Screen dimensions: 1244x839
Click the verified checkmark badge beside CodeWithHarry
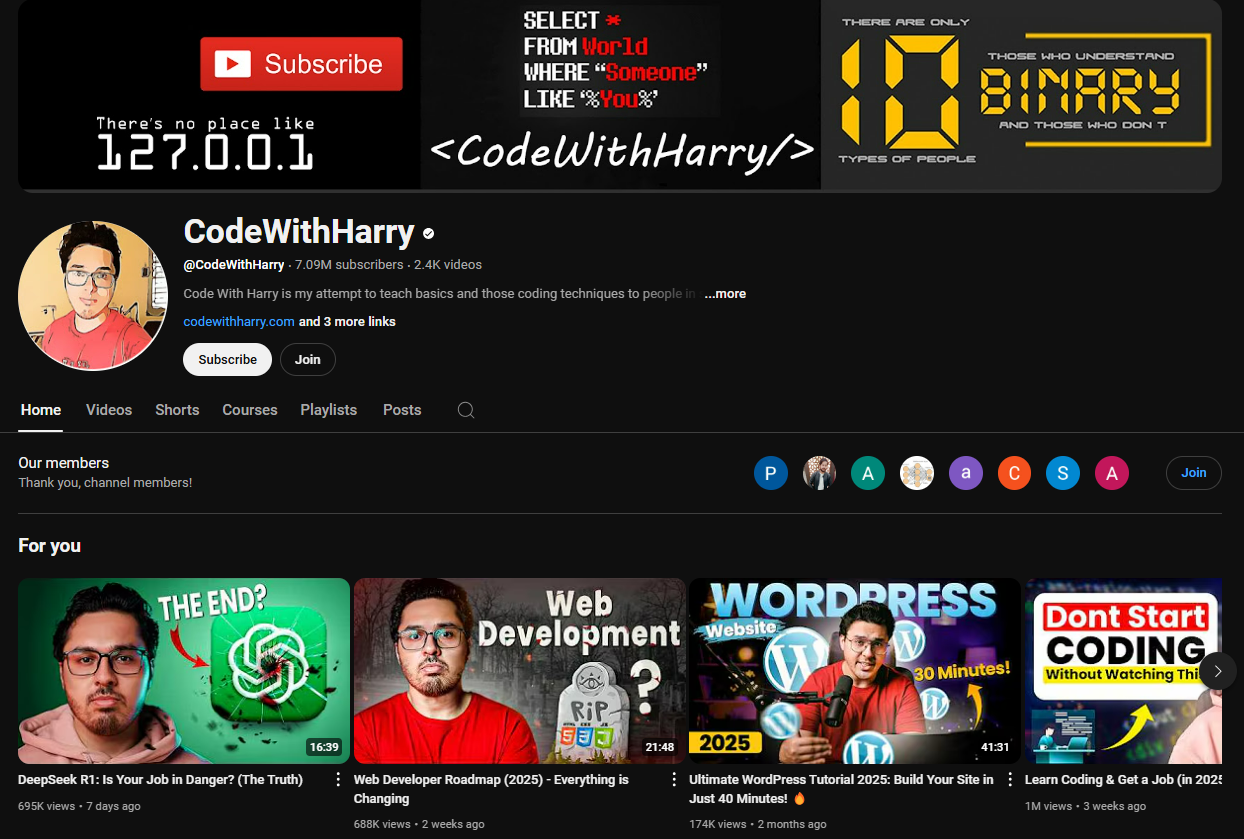[429, 233]
